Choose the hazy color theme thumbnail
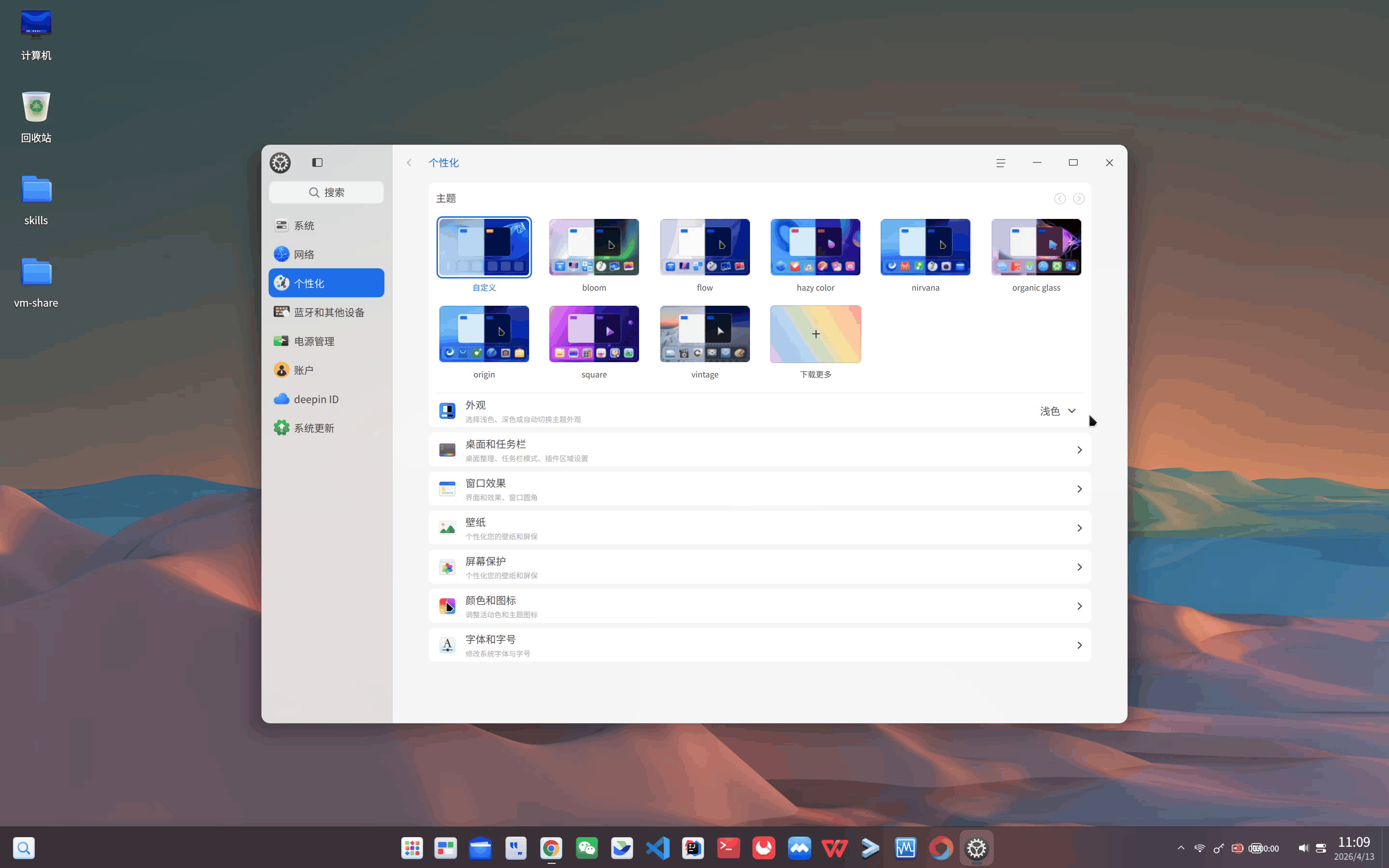Viewport: 1389px width, 868px height. [x=815, y=247]
